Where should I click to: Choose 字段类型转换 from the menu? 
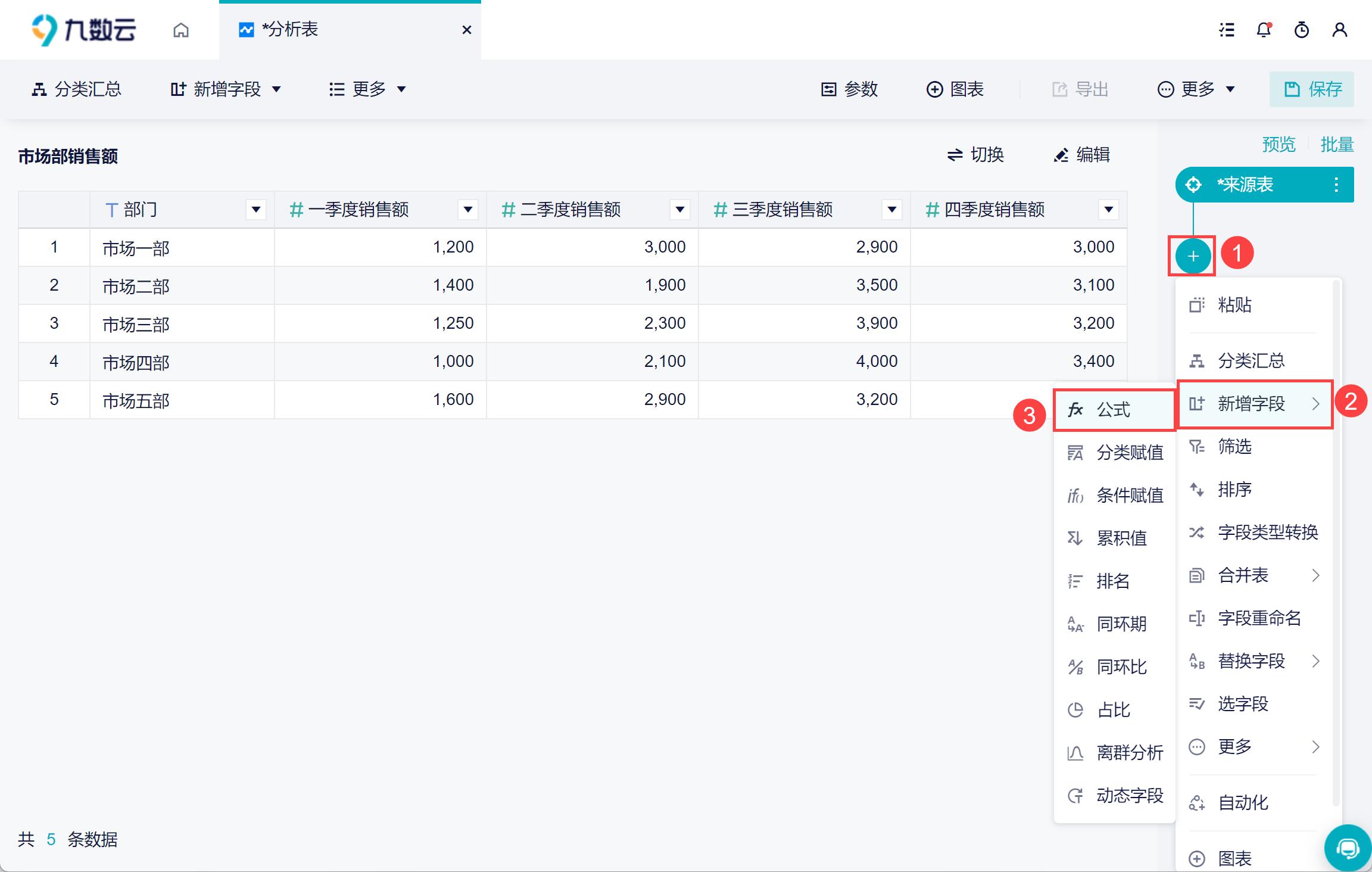(1254, 532)
